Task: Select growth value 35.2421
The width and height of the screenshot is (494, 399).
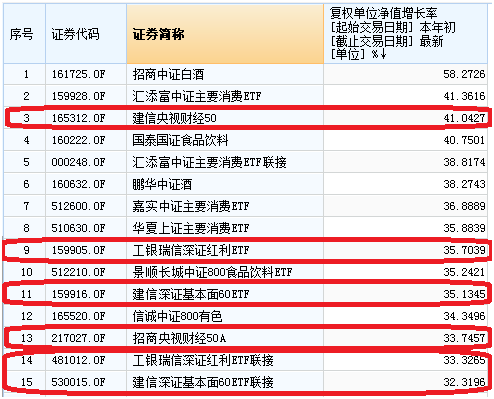Action: pos(464,272)
